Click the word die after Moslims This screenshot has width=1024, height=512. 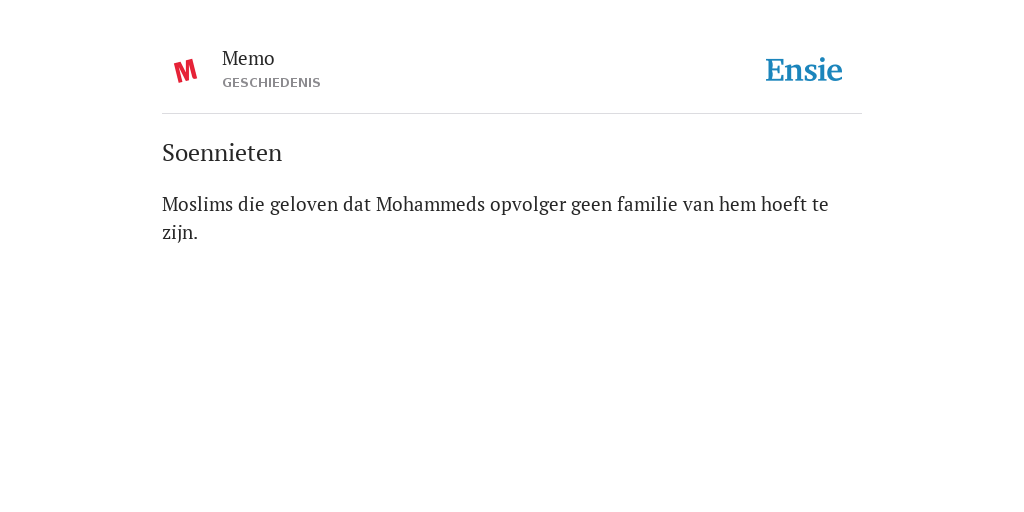[251, 204]
